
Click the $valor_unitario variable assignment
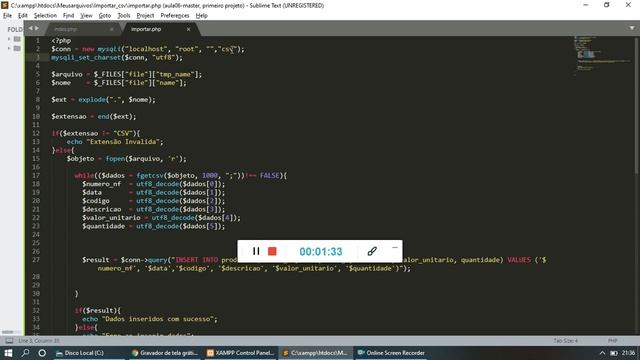tap(161, 218)
